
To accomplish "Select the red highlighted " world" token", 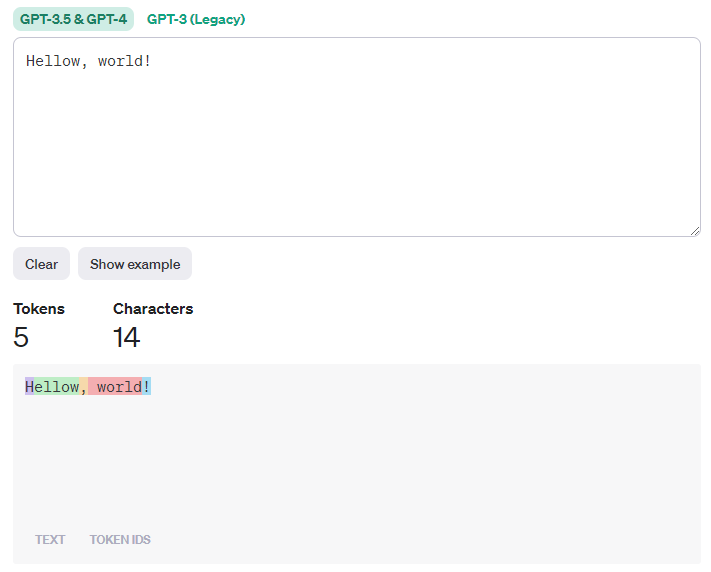I will point(115,387).
